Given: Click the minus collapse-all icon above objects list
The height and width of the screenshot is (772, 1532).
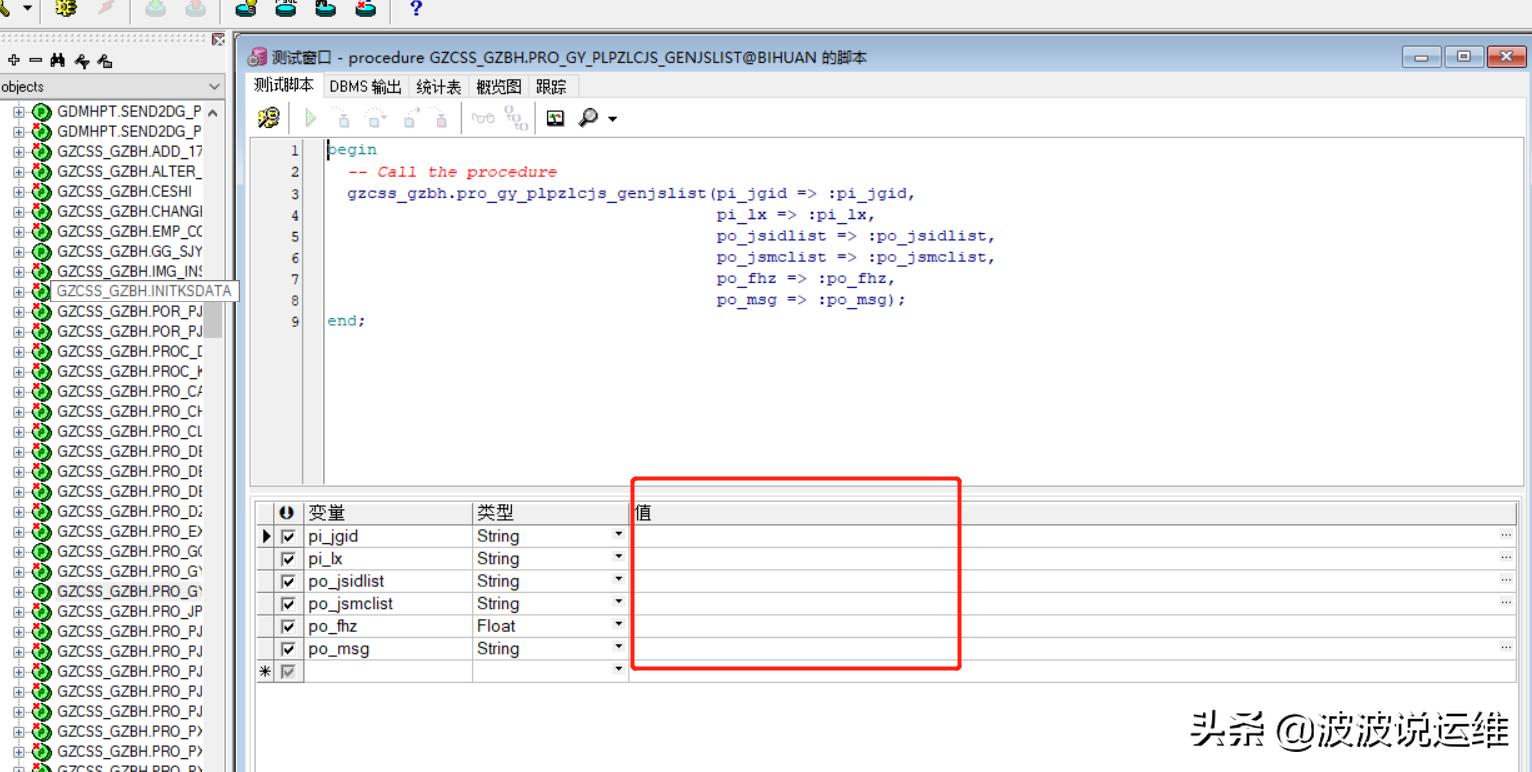Looking at the screenshot, I should click(34, 59).
